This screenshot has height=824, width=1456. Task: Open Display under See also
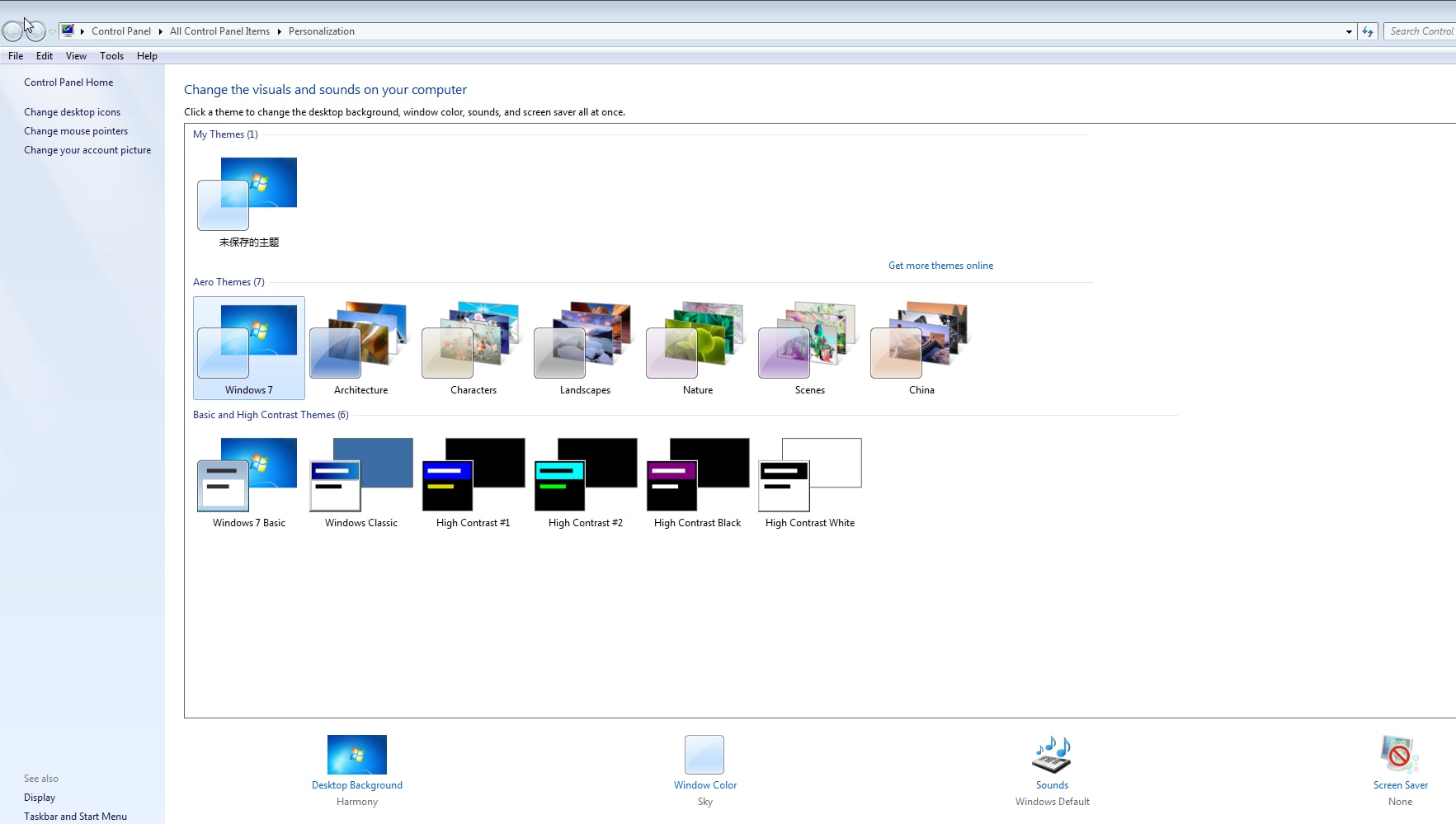[x=40, y=798]
